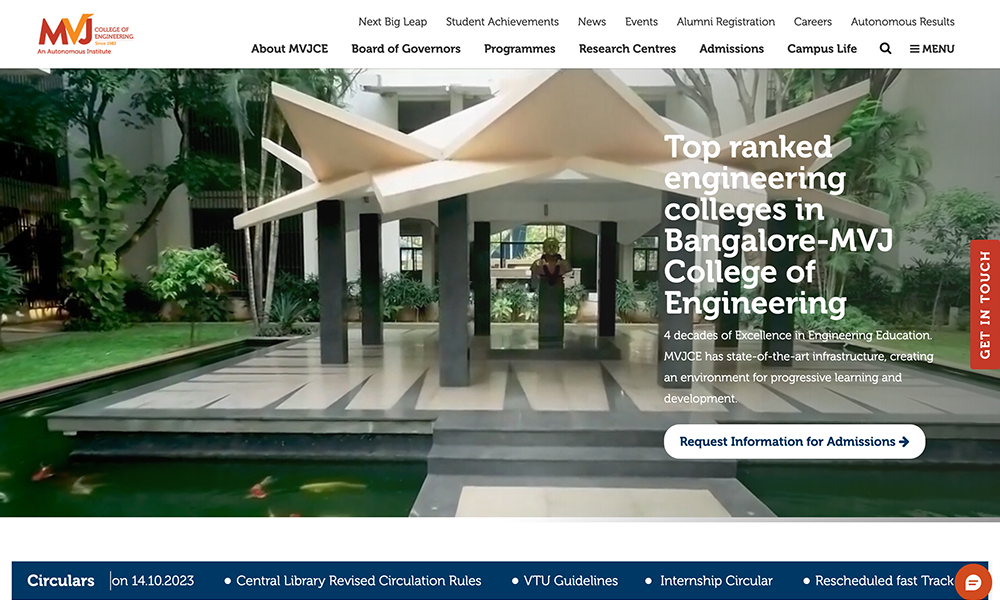This screenshot has width=1000, height=600.
Task: Open the Admissions menu item
Action: (x=731, y=48)
